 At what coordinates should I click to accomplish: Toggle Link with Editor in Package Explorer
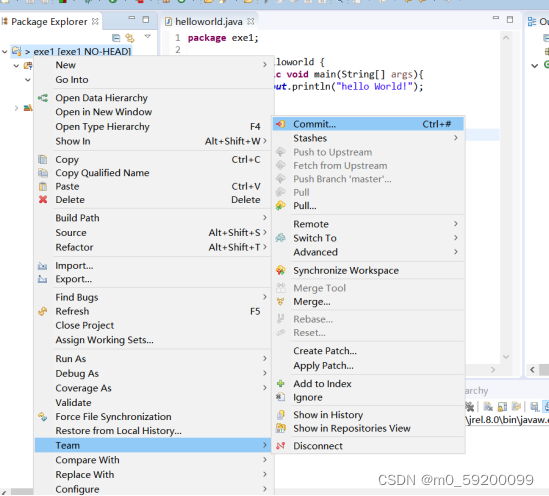(x=130, y=37)
